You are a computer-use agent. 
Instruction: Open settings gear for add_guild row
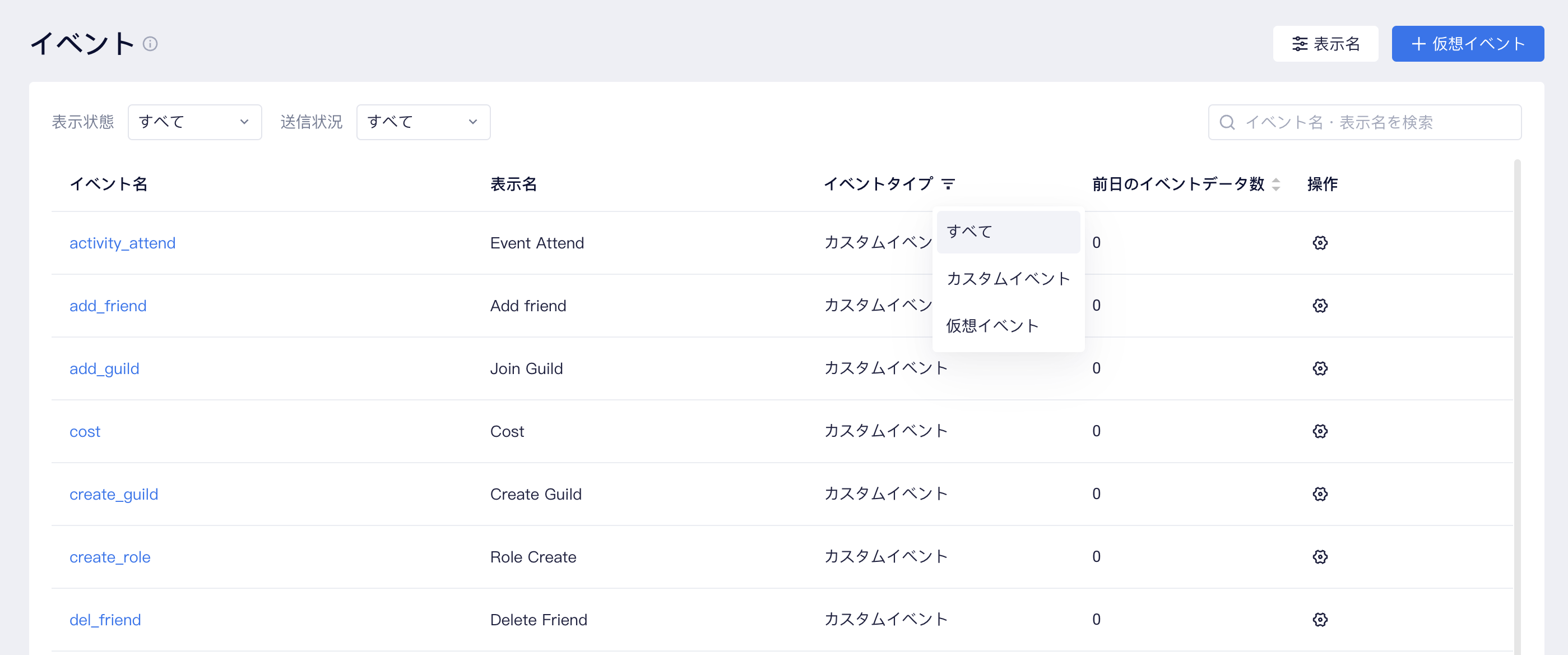click(x=1320, y=368)
